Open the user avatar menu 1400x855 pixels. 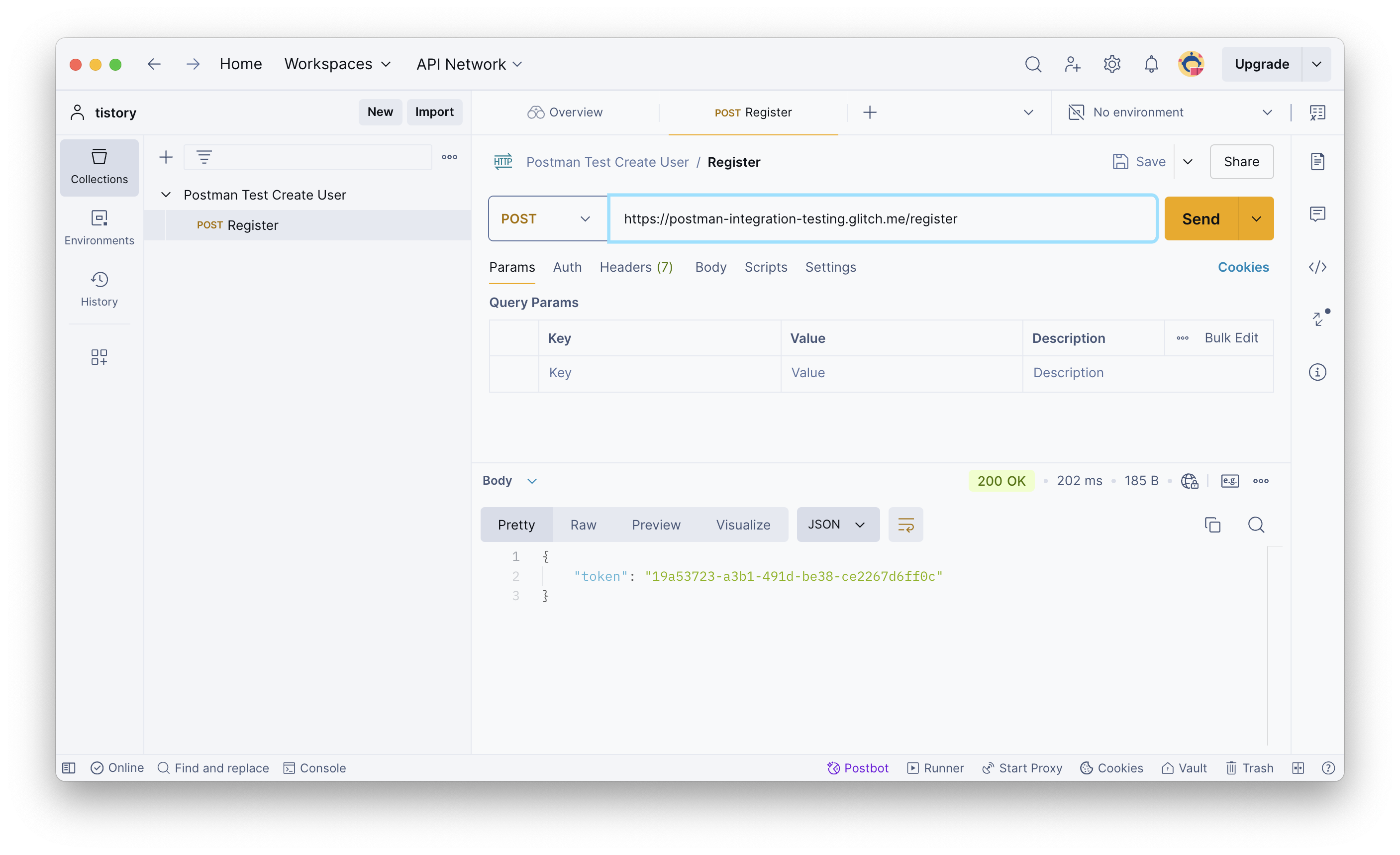[1191, 64]
